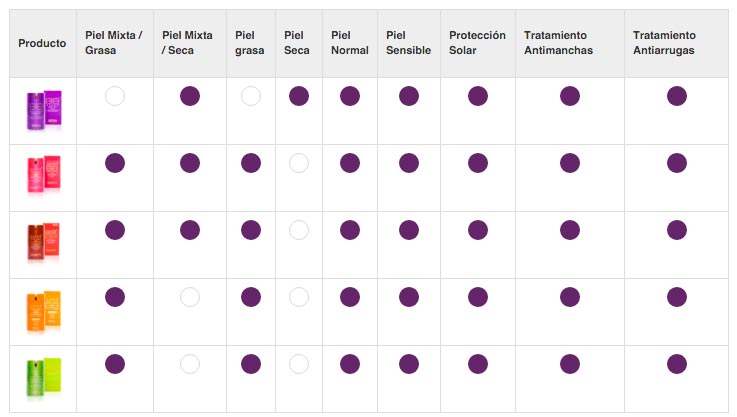Click filled Antiarrugas dot for red product
This screenshot has height=417, width=737.
(677, 230)
